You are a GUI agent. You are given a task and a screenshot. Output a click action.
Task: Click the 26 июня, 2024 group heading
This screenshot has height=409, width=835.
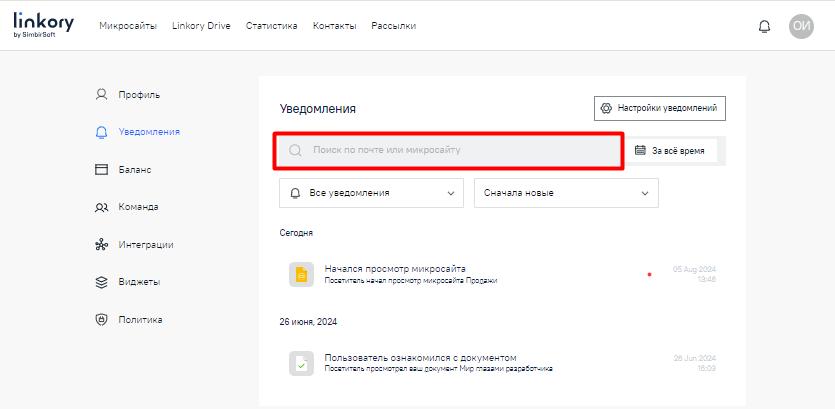(x=308, y=322)
